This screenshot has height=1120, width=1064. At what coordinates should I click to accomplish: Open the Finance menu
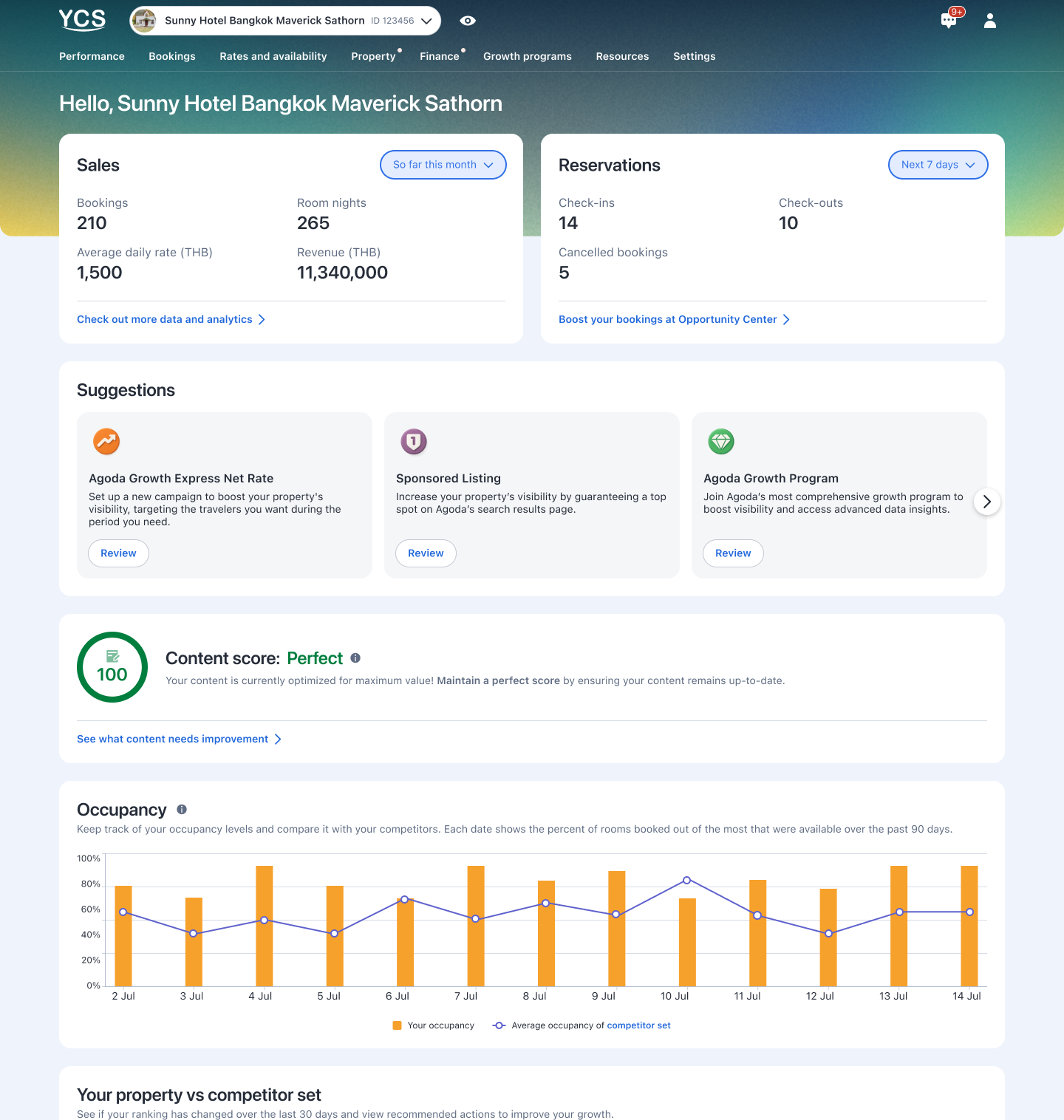point(440,56)
